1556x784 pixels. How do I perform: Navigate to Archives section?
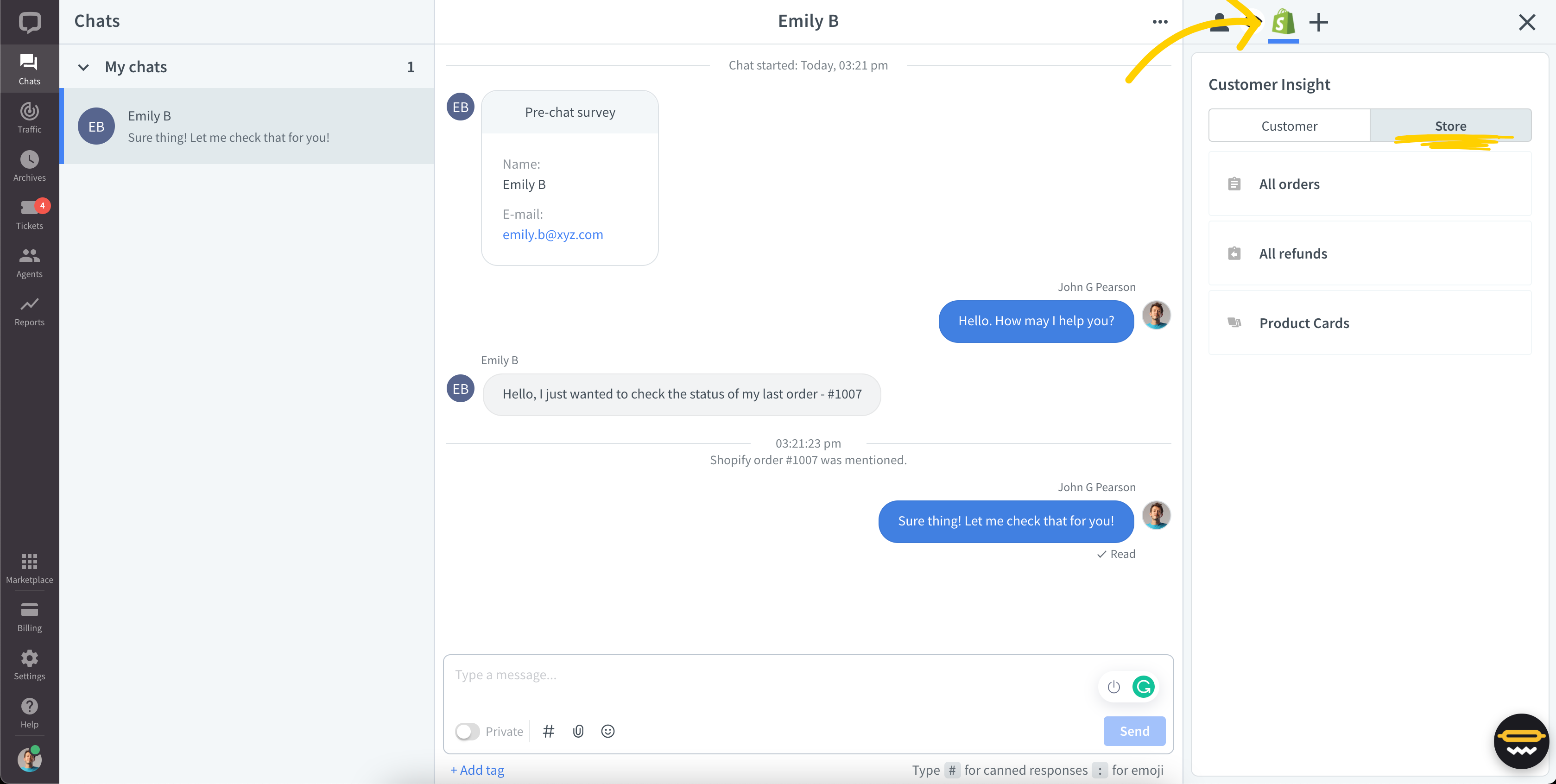(29, 165)
